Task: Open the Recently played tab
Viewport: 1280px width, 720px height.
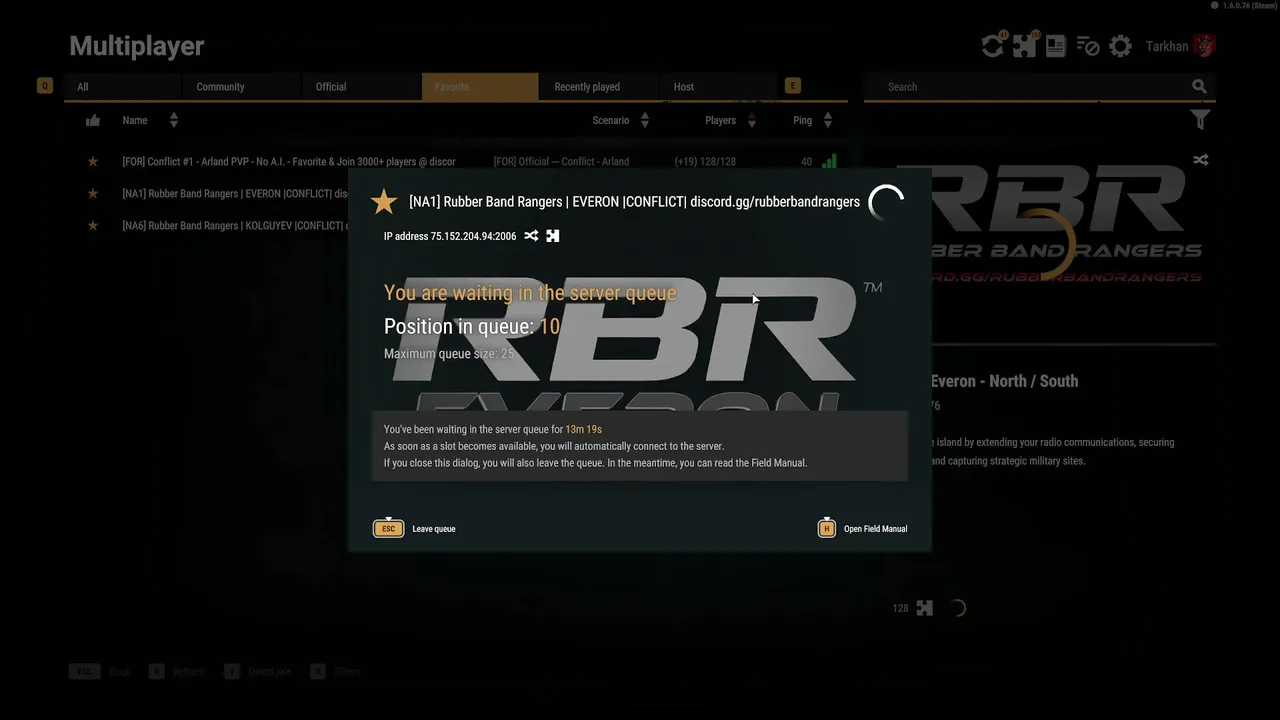Action: click(x=599, y=87)
